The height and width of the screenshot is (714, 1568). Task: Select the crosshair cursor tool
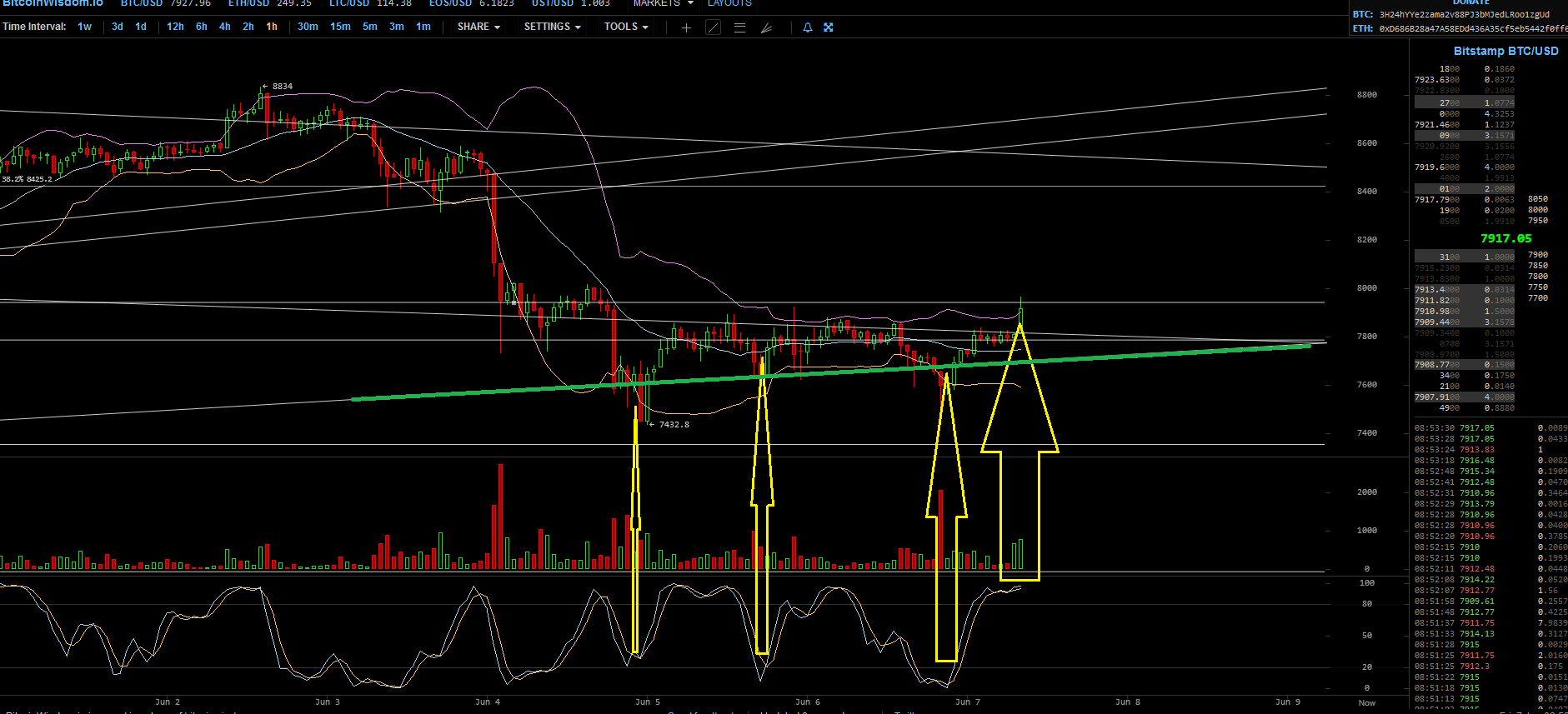[686, 27]
